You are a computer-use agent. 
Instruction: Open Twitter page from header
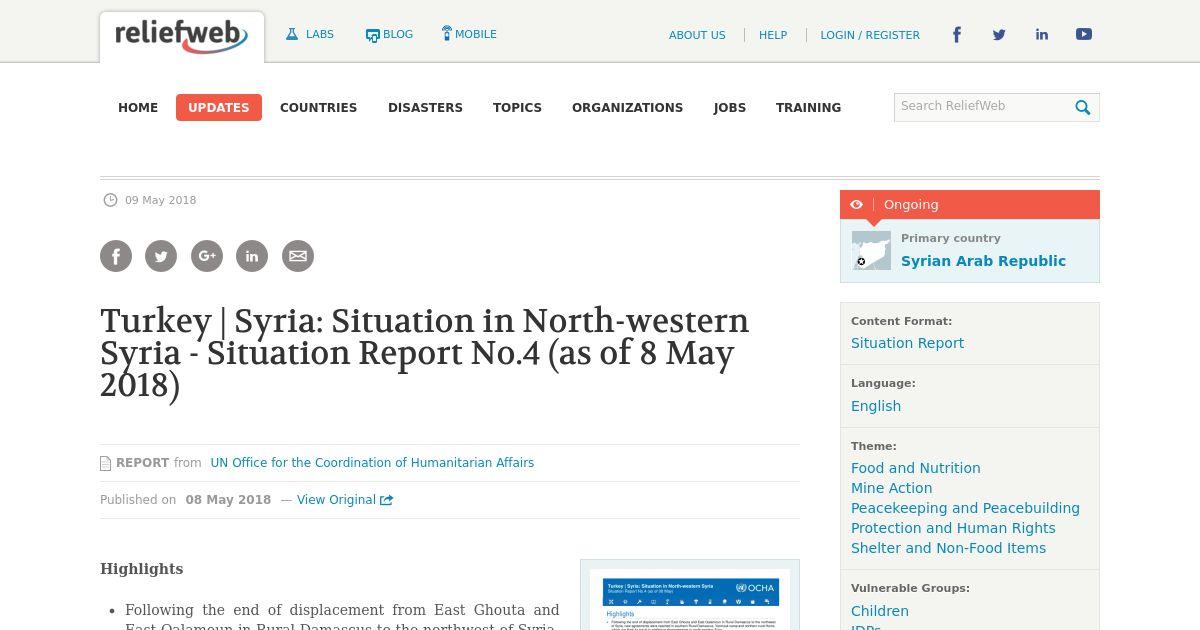999,35
